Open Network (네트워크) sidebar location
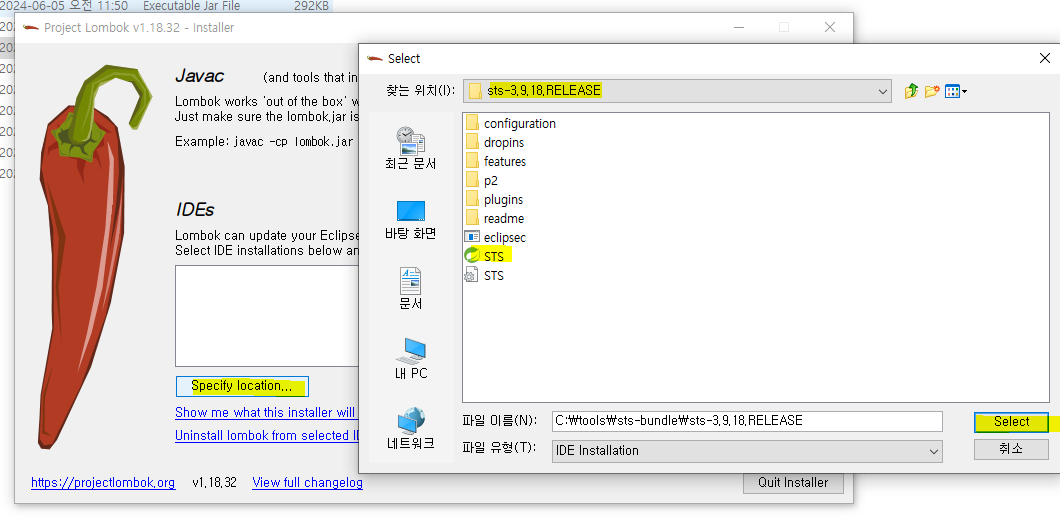The image size is (1060, 522). coord(411,428)
